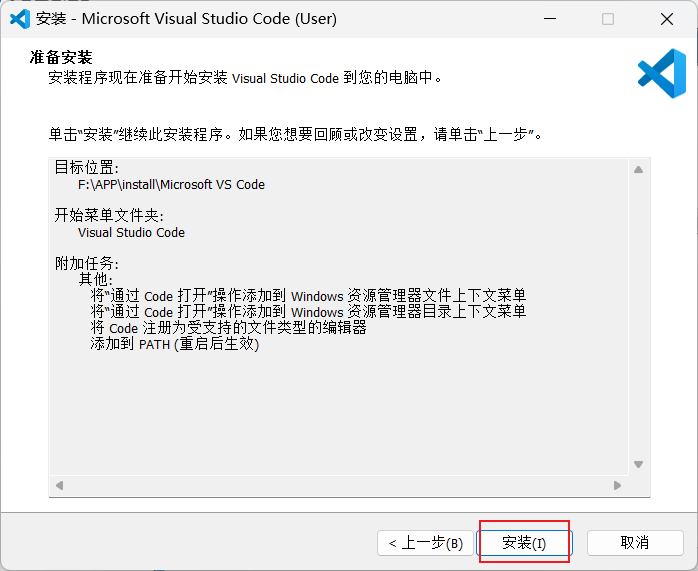698x571 pixels.
Task: Click the 目标位置 label
Action: tap(87, 168)
